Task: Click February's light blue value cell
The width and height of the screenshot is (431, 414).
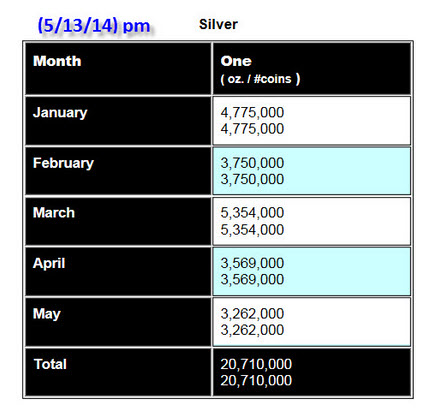Action: click(x=311, y=171)
